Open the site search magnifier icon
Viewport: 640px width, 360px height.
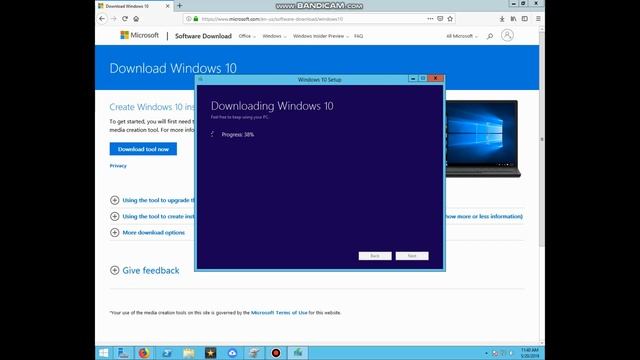pos(490,36)
